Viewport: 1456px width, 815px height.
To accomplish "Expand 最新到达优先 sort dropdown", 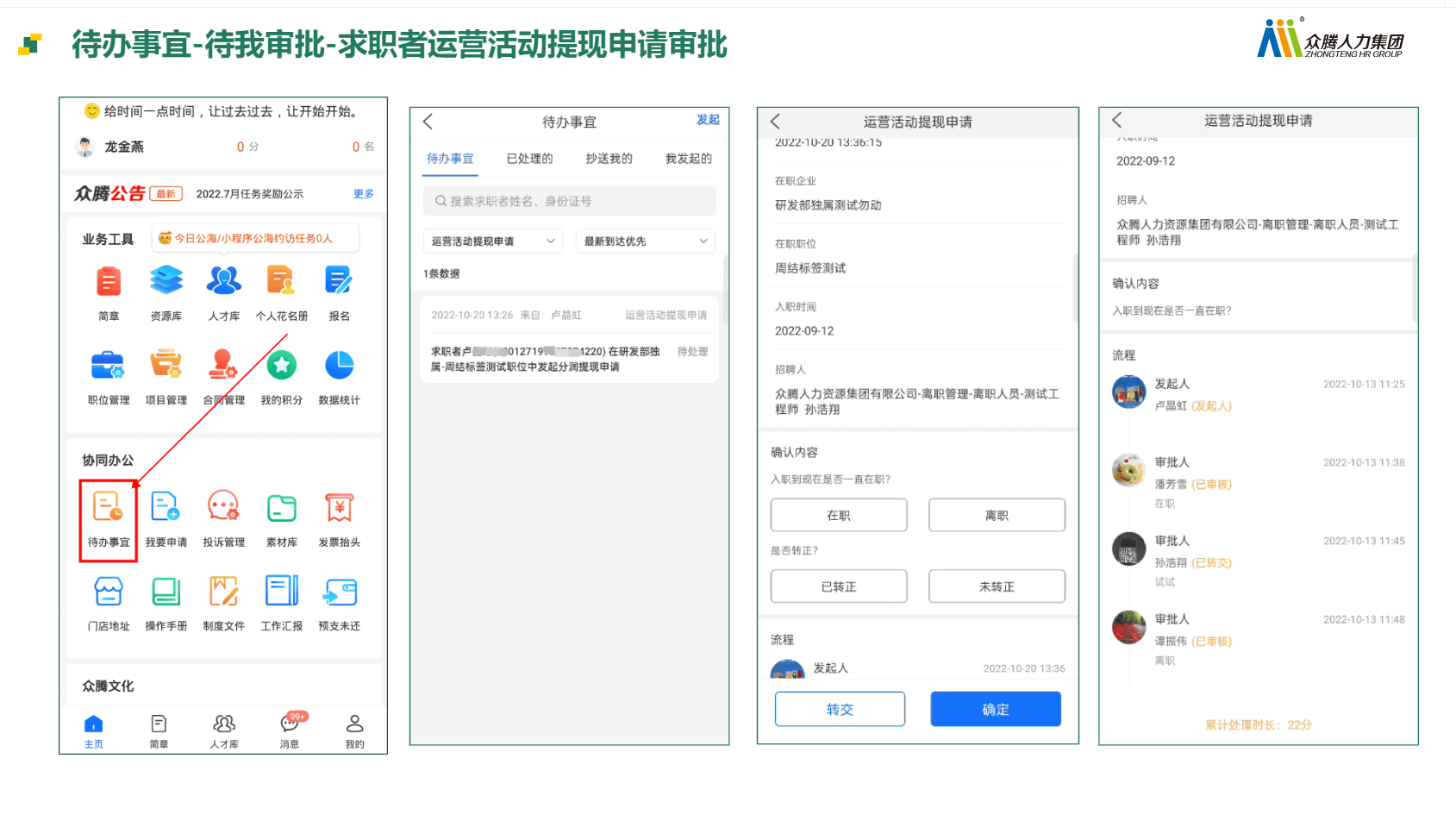I will tap(646, 241).
